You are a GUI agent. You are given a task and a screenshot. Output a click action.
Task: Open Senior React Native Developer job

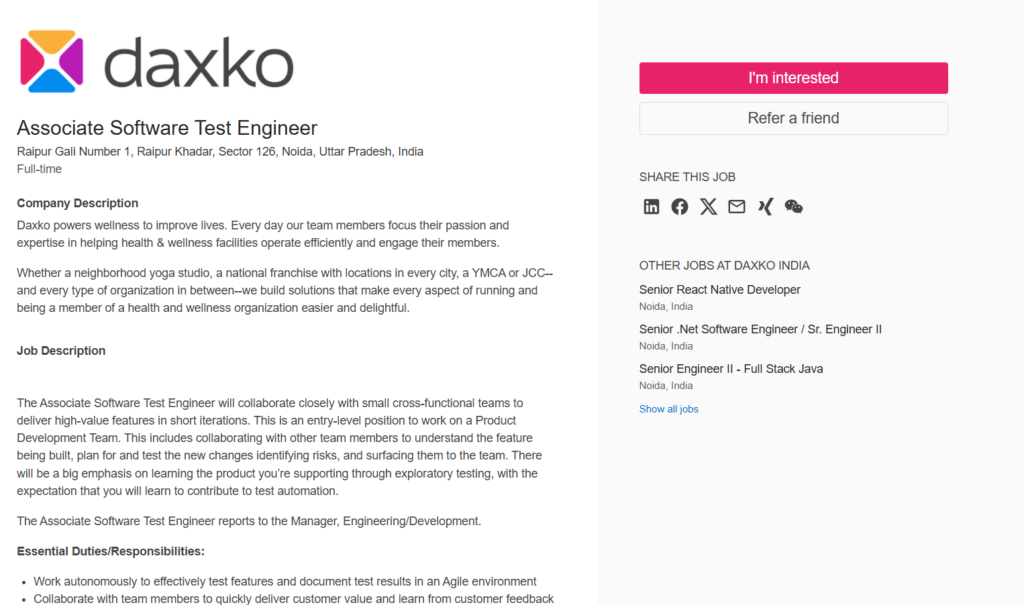pos(720,289)
